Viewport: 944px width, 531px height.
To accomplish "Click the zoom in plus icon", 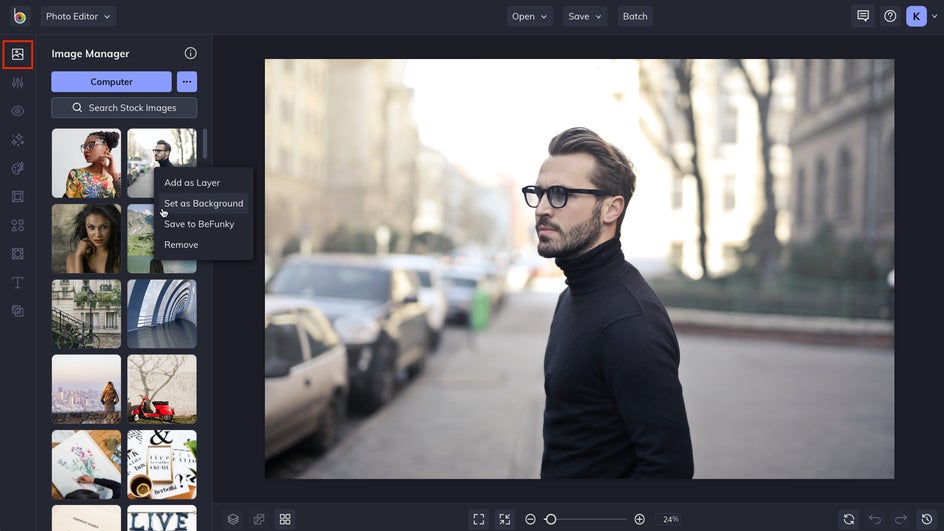I will coord(639,519).
